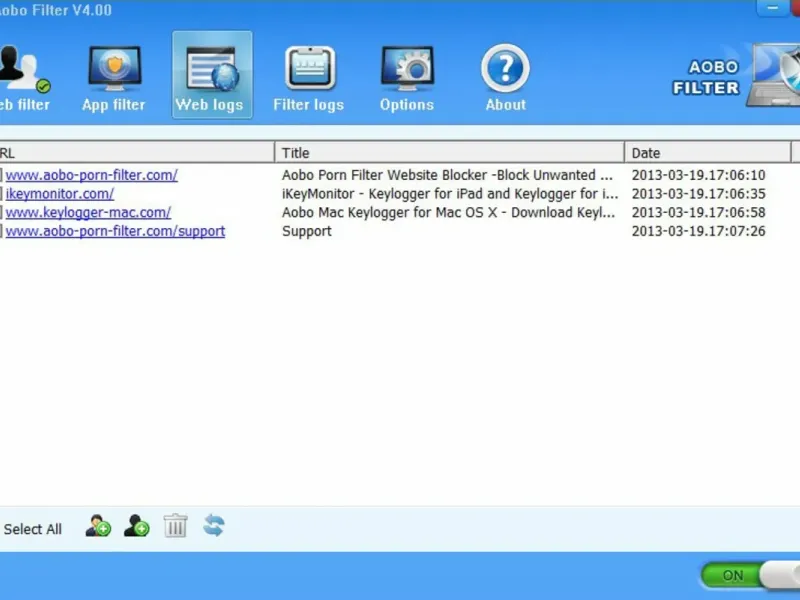Open the App filter section
800x600 pixels.
(x=114, y=77)
